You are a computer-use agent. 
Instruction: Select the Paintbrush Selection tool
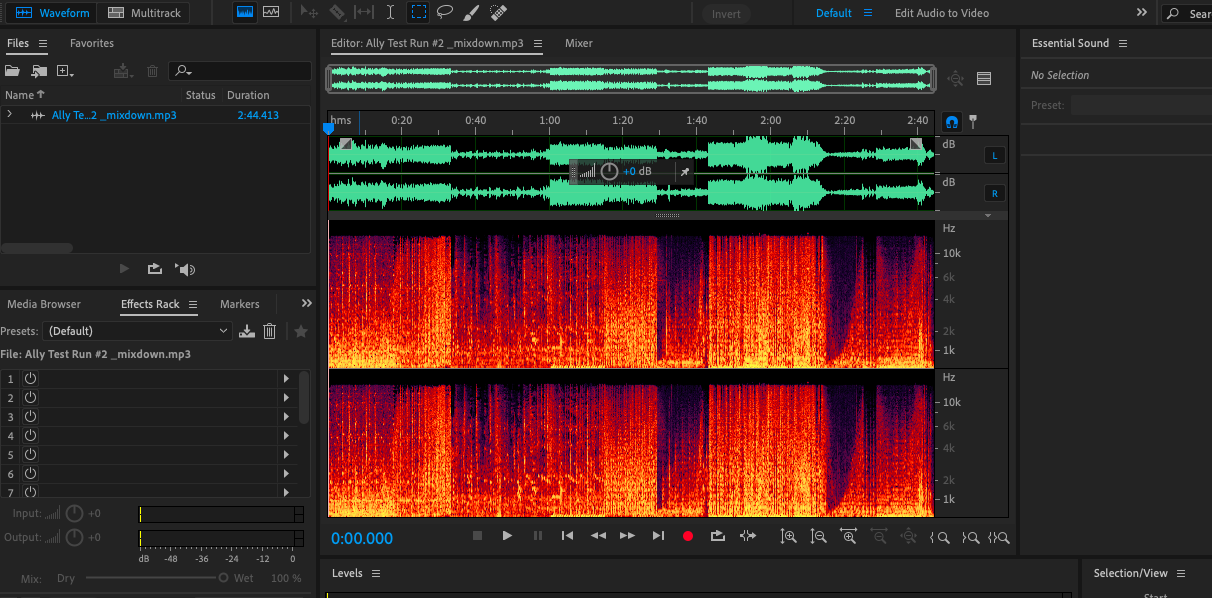tap(471, 13)
